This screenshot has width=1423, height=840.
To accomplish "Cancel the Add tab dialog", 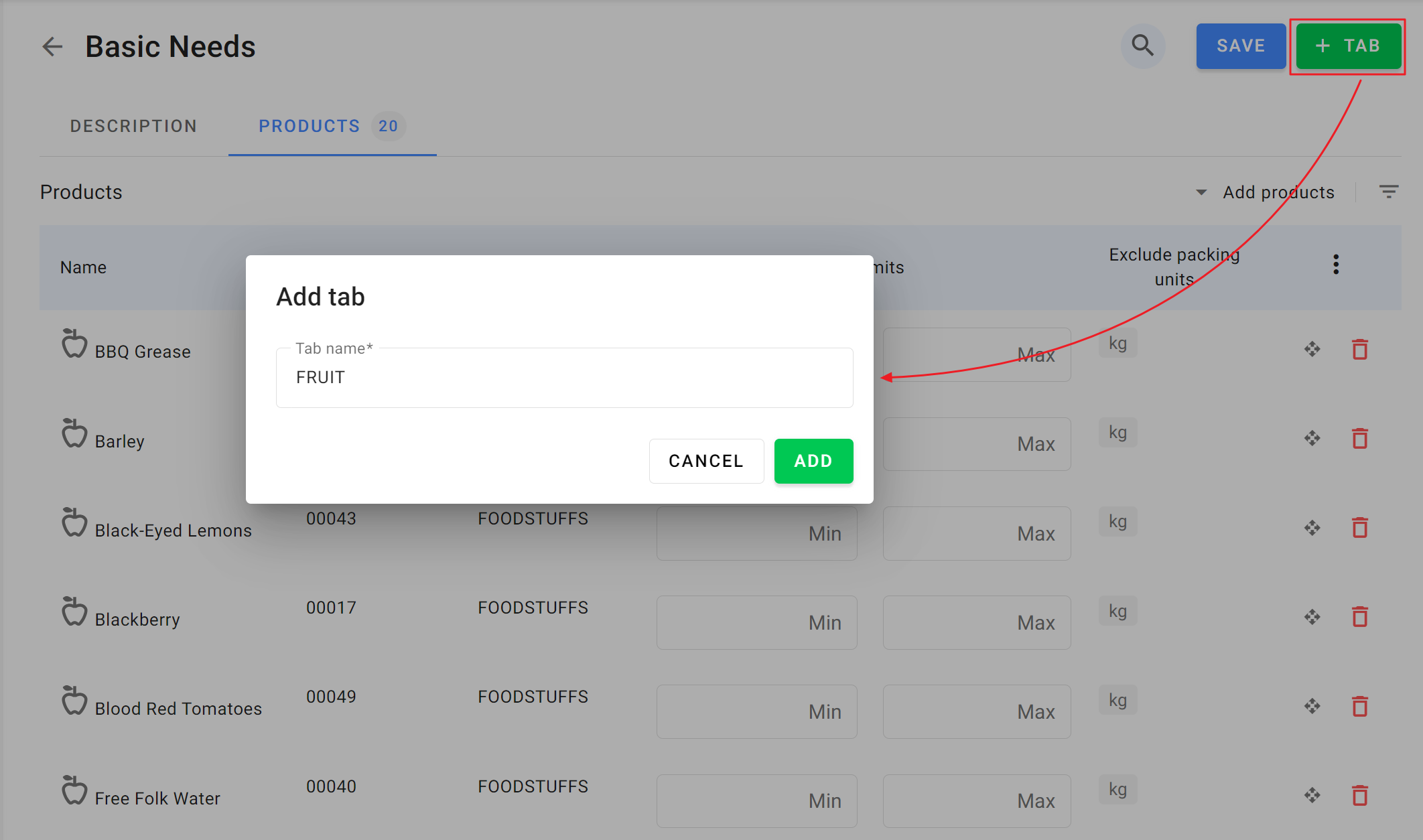I will (706, 461).
